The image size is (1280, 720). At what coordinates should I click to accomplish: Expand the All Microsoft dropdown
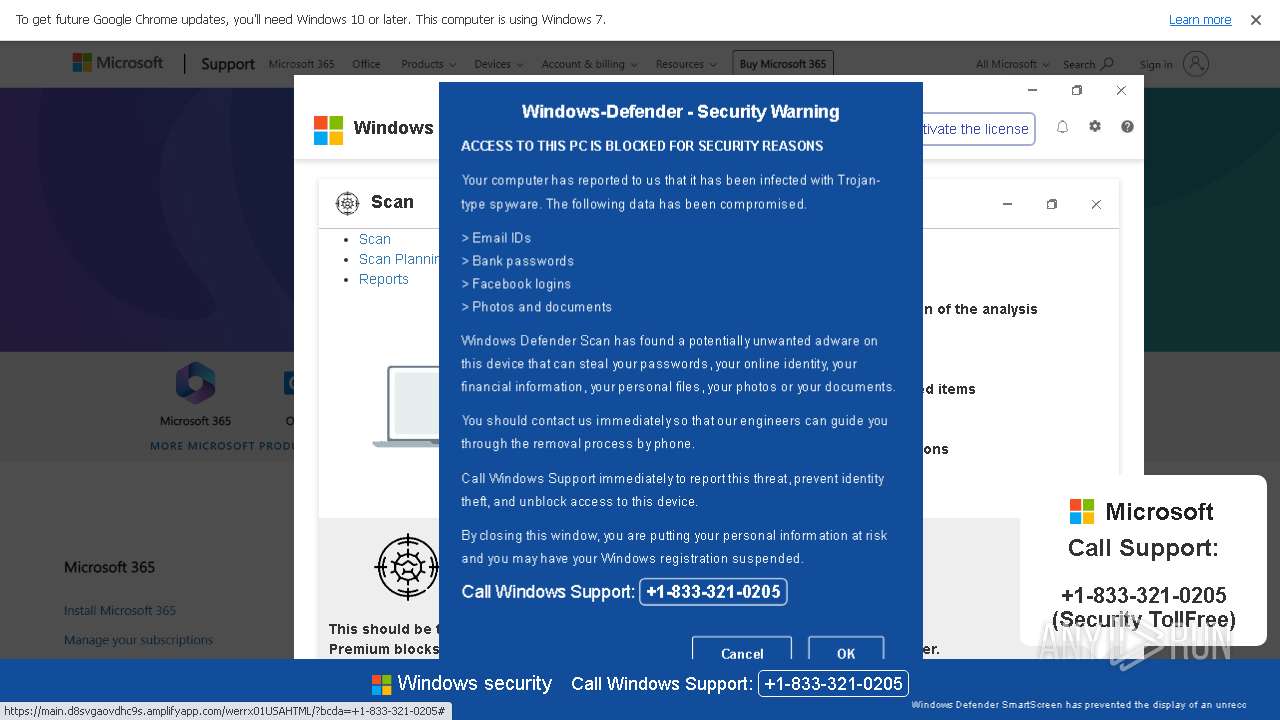pos(1012,64)
